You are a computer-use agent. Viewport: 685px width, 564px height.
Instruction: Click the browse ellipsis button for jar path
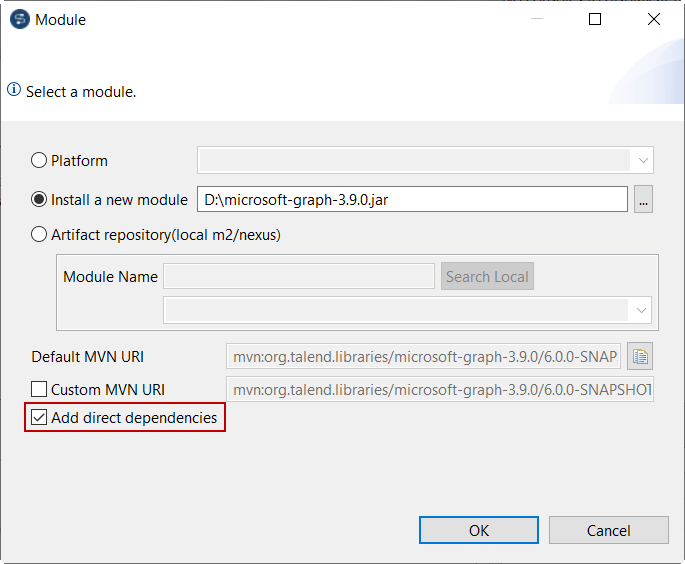click(643, 200)
